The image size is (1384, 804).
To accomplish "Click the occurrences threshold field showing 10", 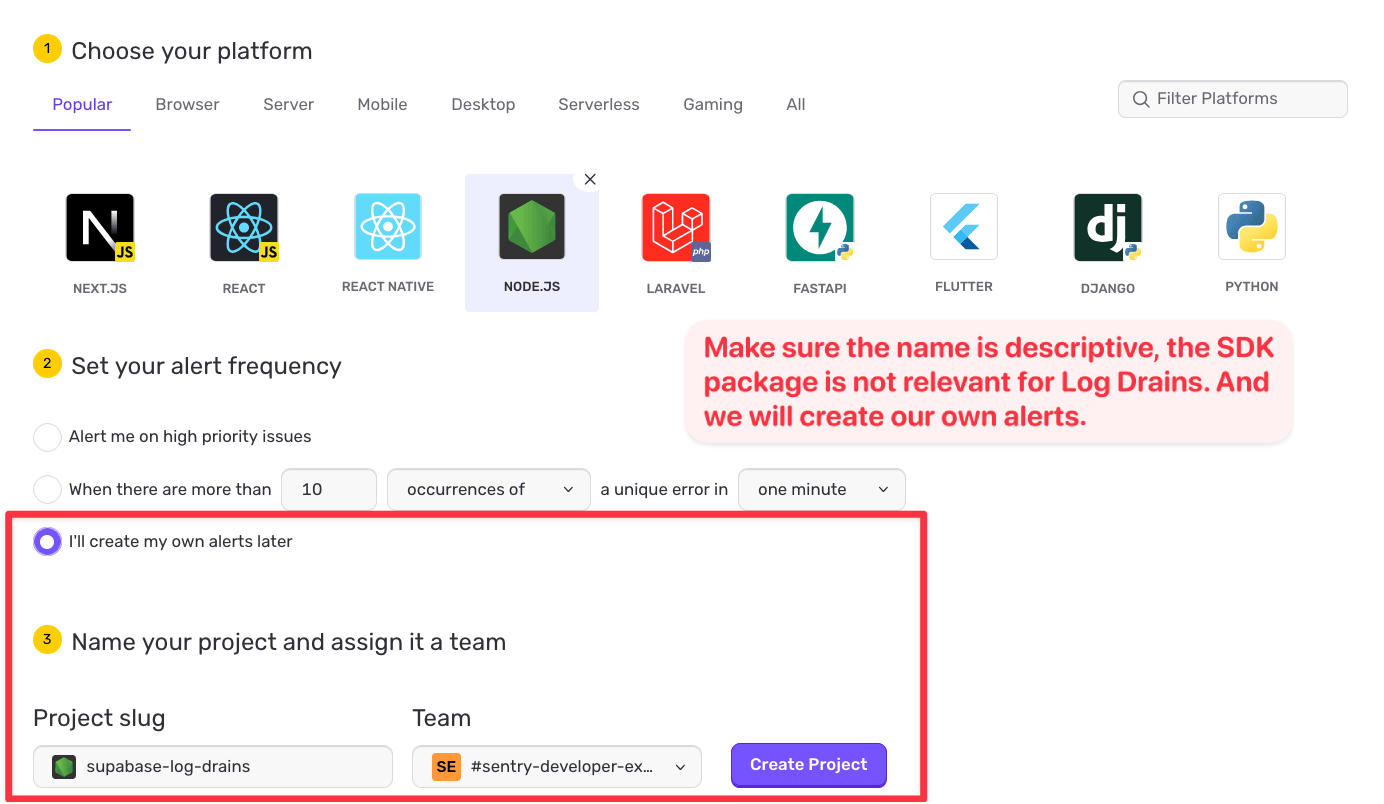I will coord(329,489).
